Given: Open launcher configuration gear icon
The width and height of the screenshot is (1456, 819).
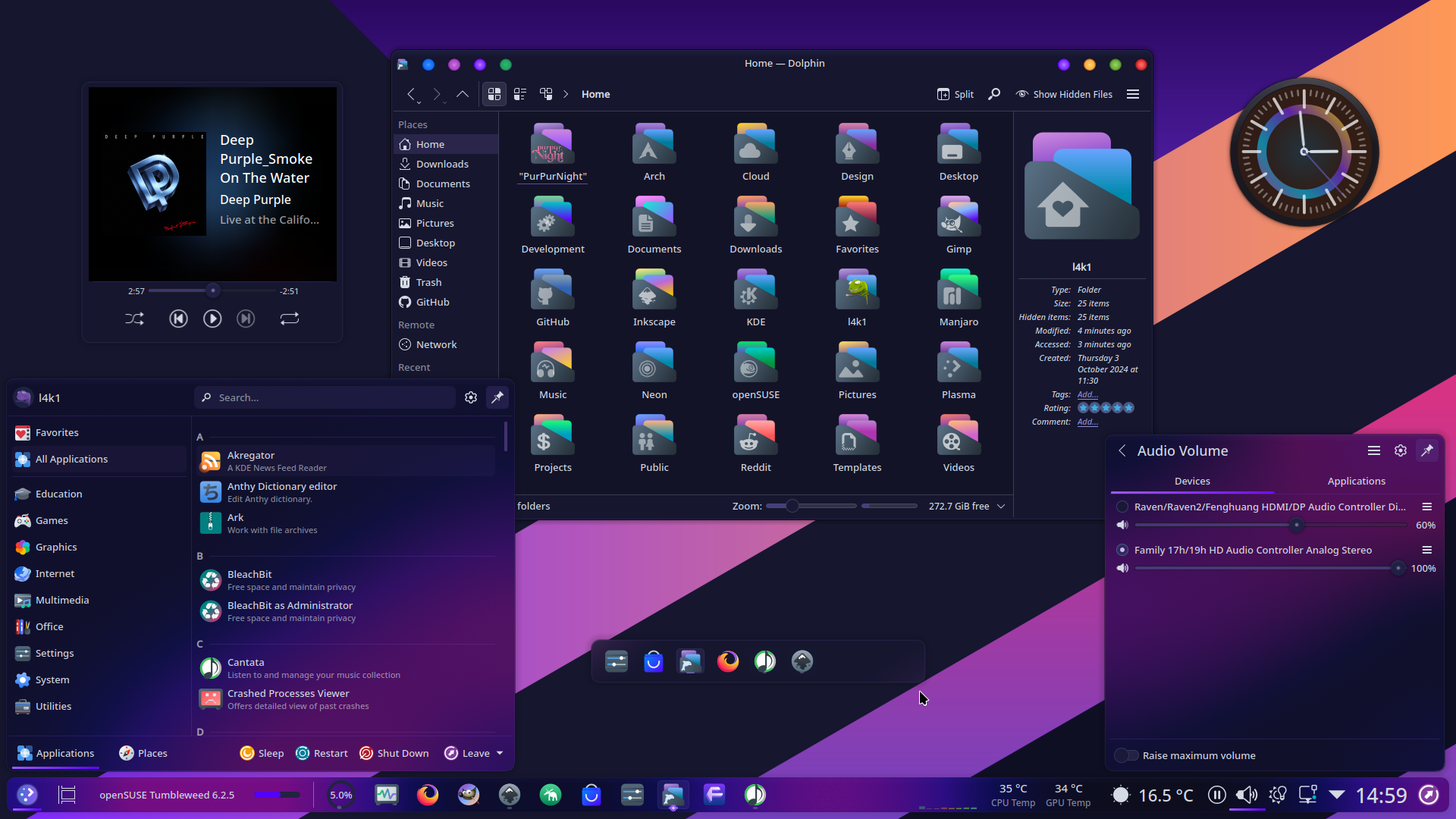Looking at the screenshot, I should [x=471, y=397].
